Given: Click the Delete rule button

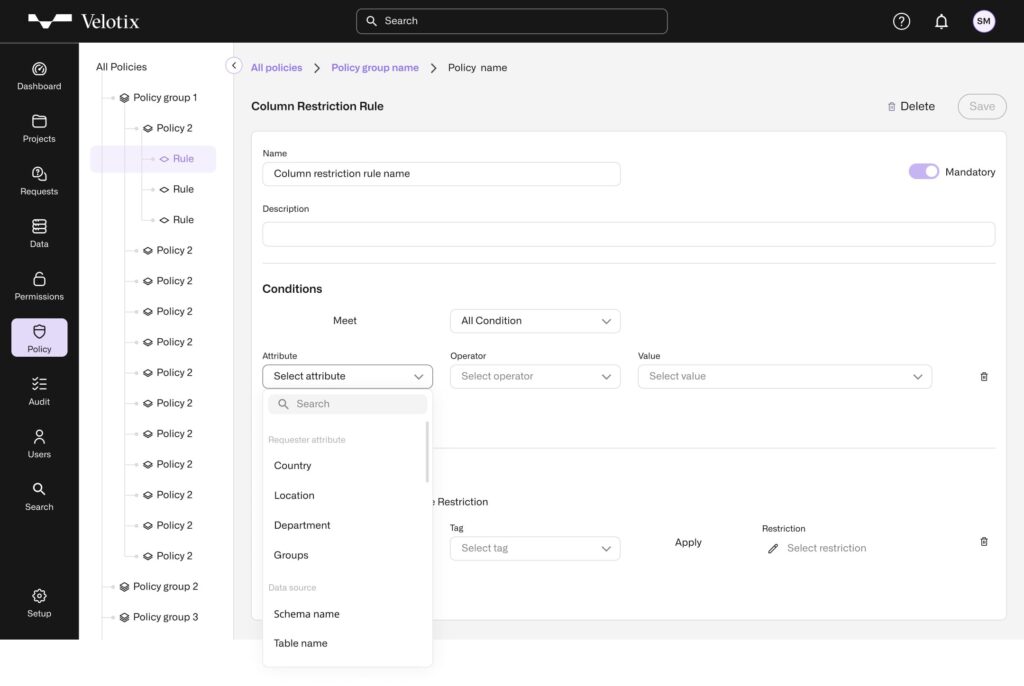Looking at the screenshot, I should tap(911, 106).
